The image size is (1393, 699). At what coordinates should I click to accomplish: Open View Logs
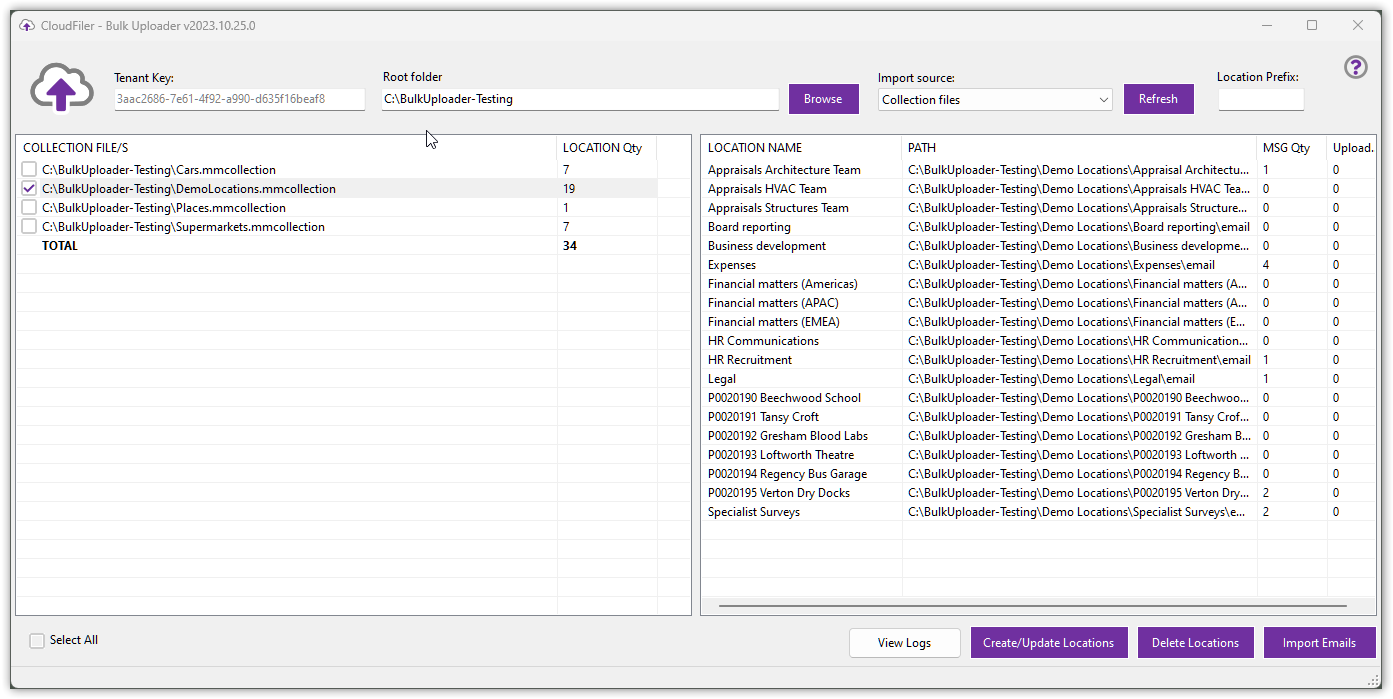click(x=904, y=643)
